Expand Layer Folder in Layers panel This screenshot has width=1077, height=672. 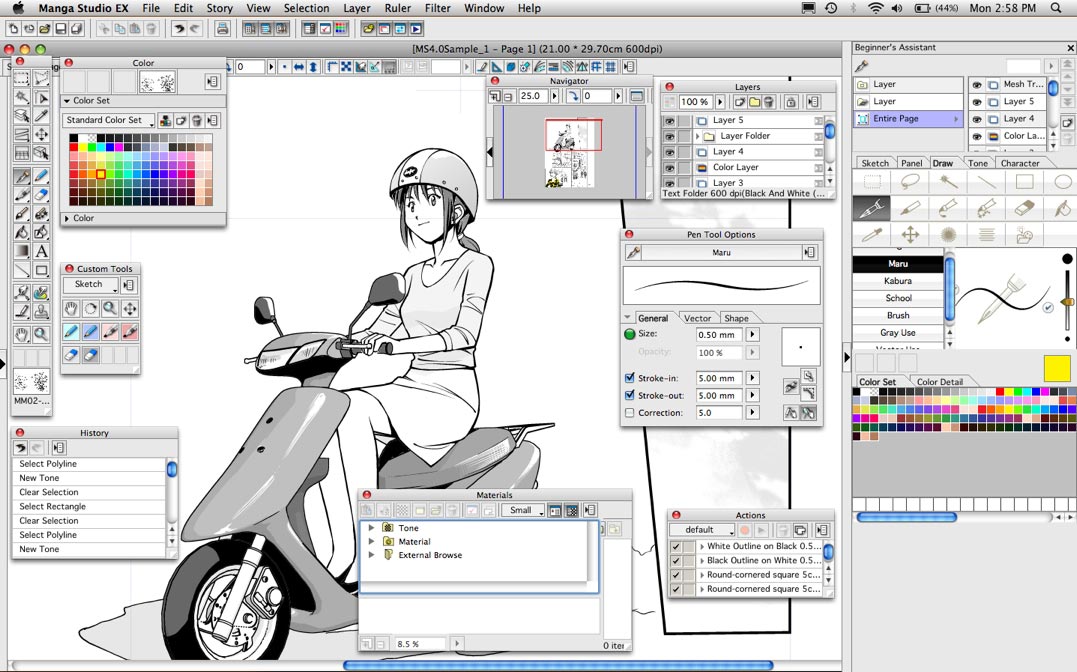tap(698, 136)
